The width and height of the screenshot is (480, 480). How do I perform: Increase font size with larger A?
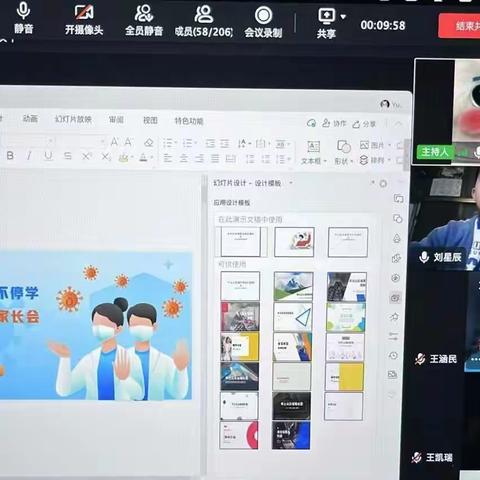pos(114,142)
